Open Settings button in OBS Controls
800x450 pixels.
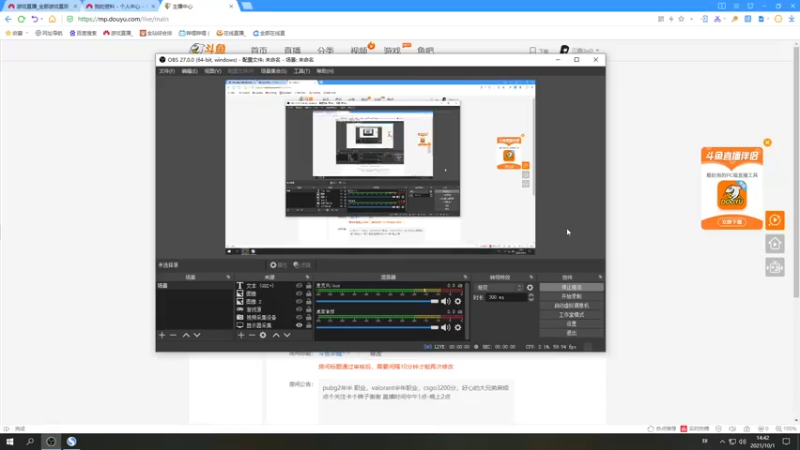[571, 324]
